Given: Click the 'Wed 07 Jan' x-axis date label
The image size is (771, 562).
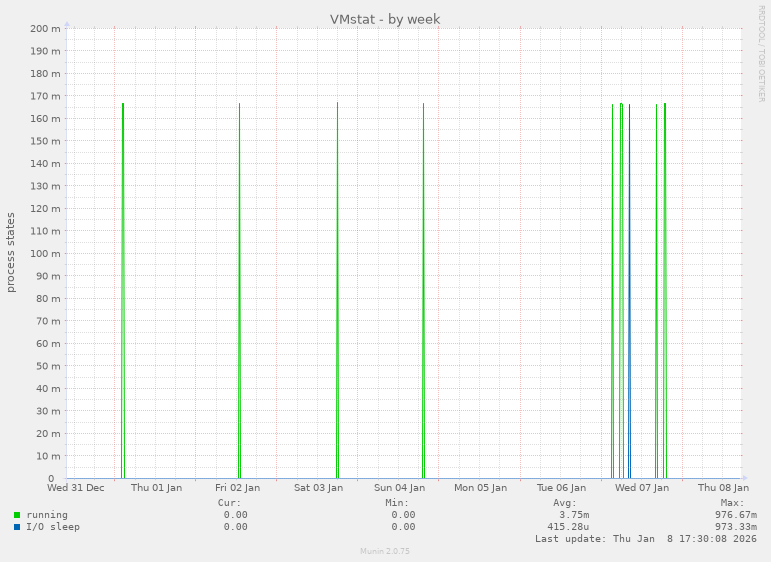Looking at the screenshot, I should 642,488.
